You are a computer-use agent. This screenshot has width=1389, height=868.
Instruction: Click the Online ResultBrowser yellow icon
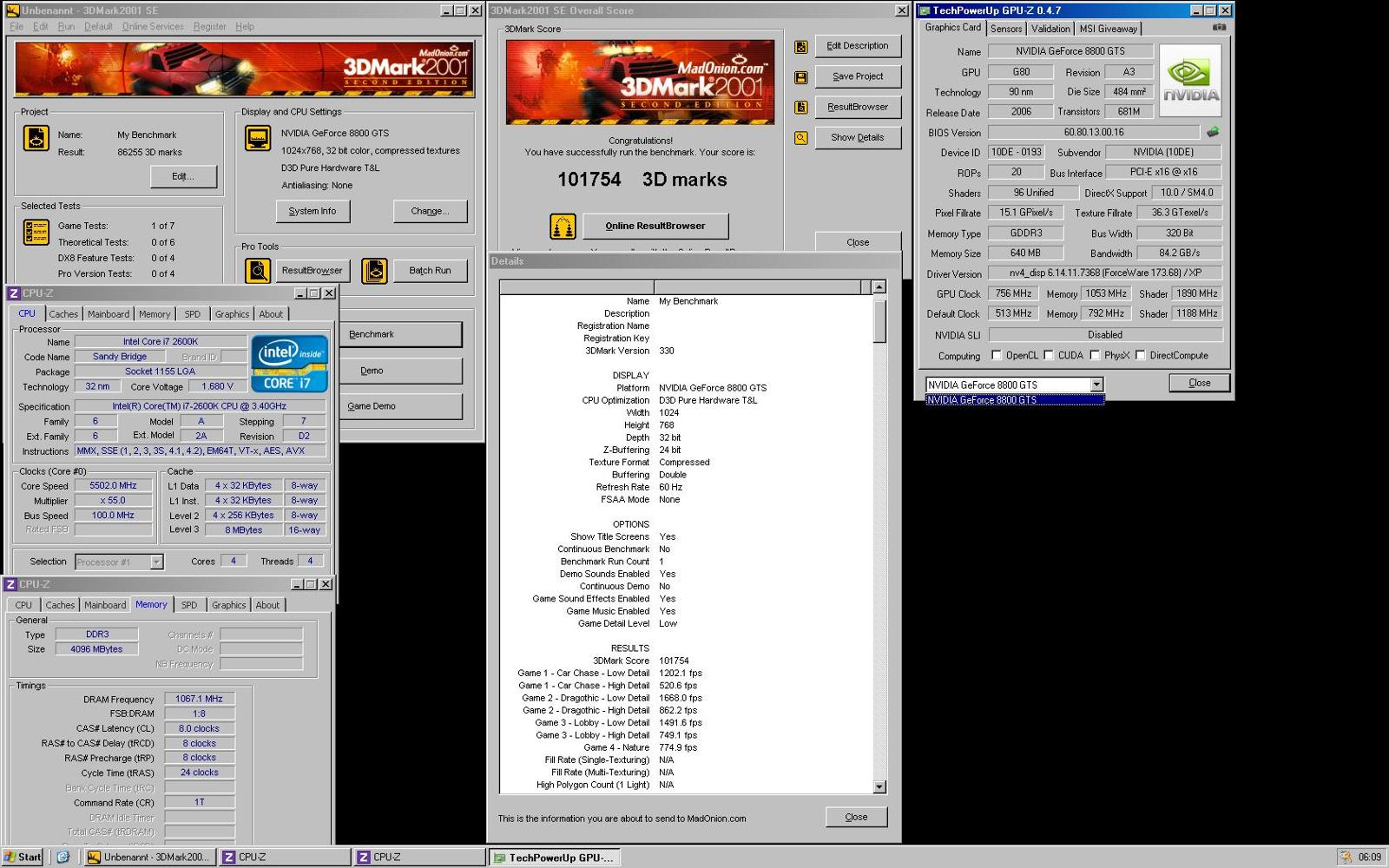tap(563, 227)
